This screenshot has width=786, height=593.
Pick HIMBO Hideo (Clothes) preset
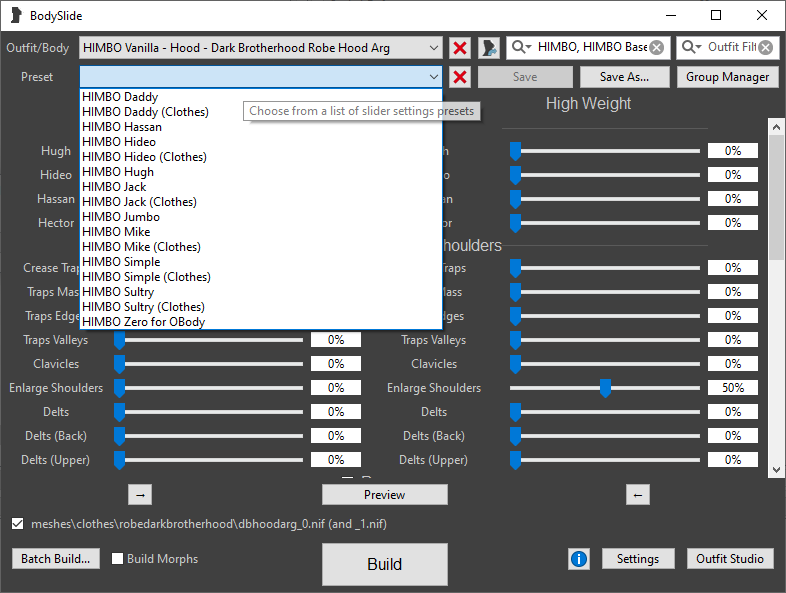pos(261,157)
